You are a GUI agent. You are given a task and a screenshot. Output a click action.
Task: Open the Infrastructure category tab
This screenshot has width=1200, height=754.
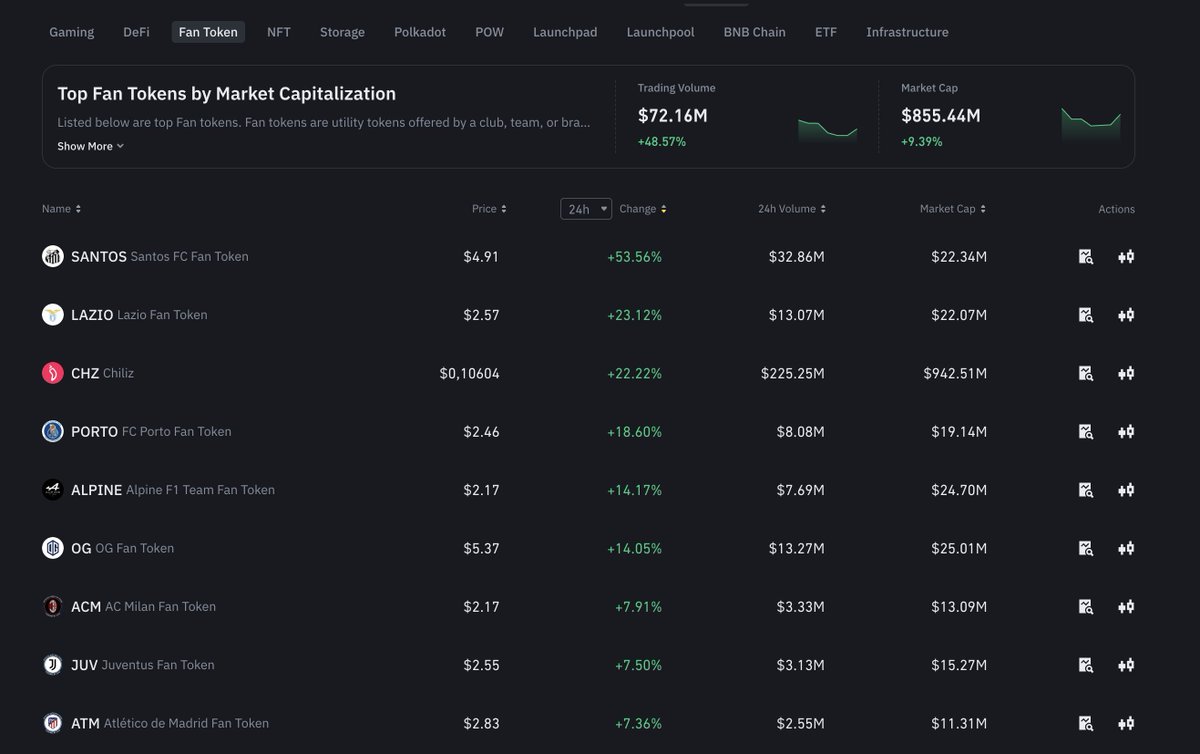(x=907, y=32)
